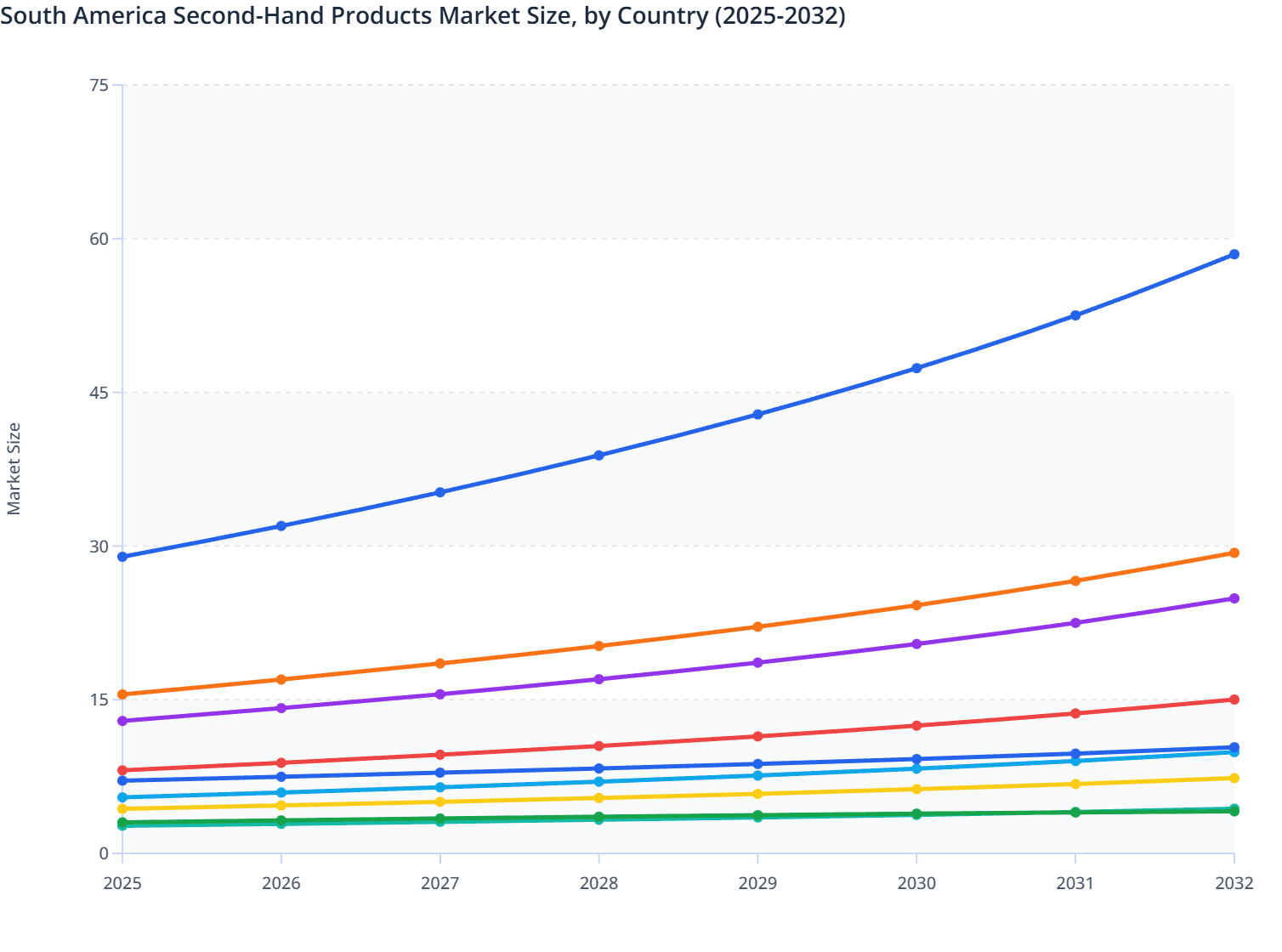Select the 2028 year label
The height and width of the screenshot is (952, 1282).
(599, 884)
